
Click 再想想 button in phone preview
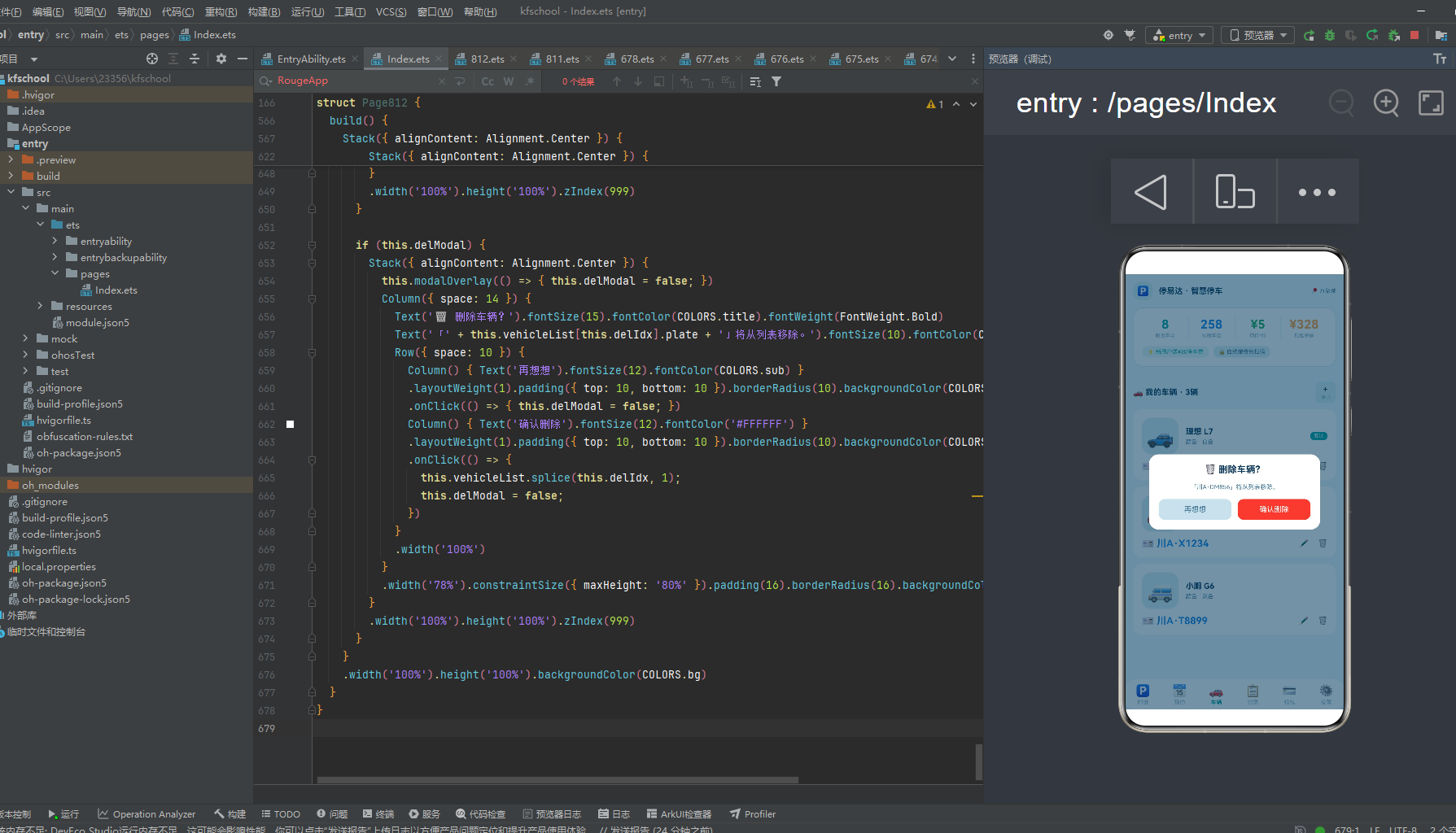1195,508
